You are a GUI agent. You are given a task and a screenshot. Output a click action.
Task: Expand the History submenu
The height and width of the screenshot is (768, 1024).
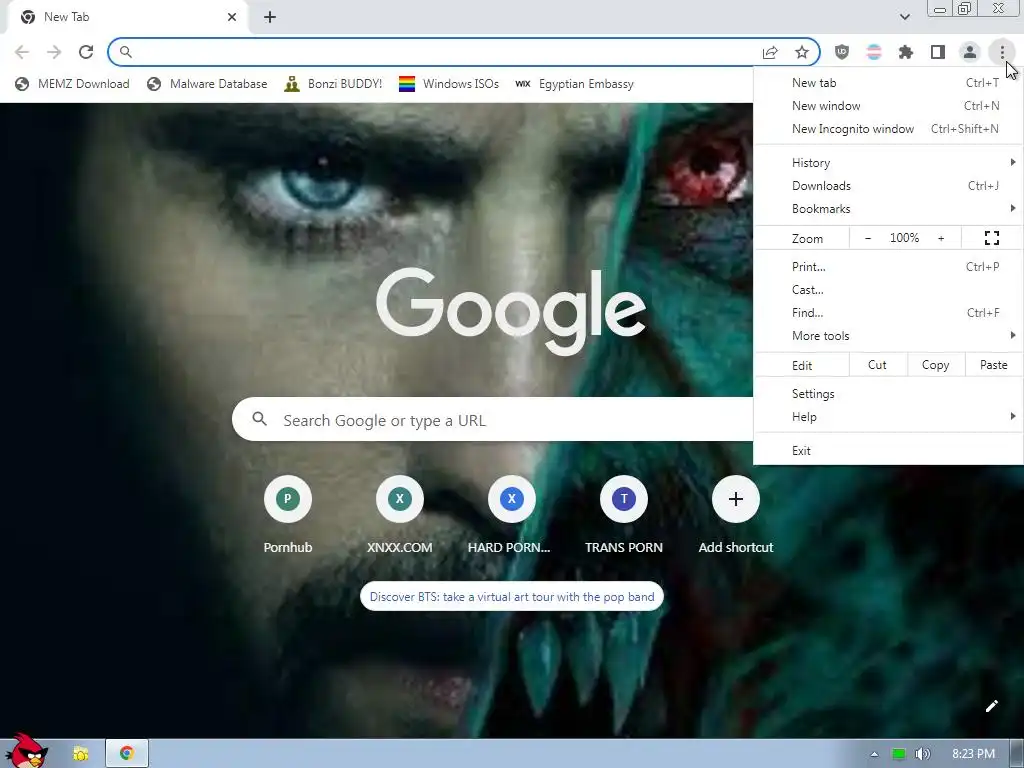pos(888,163)
